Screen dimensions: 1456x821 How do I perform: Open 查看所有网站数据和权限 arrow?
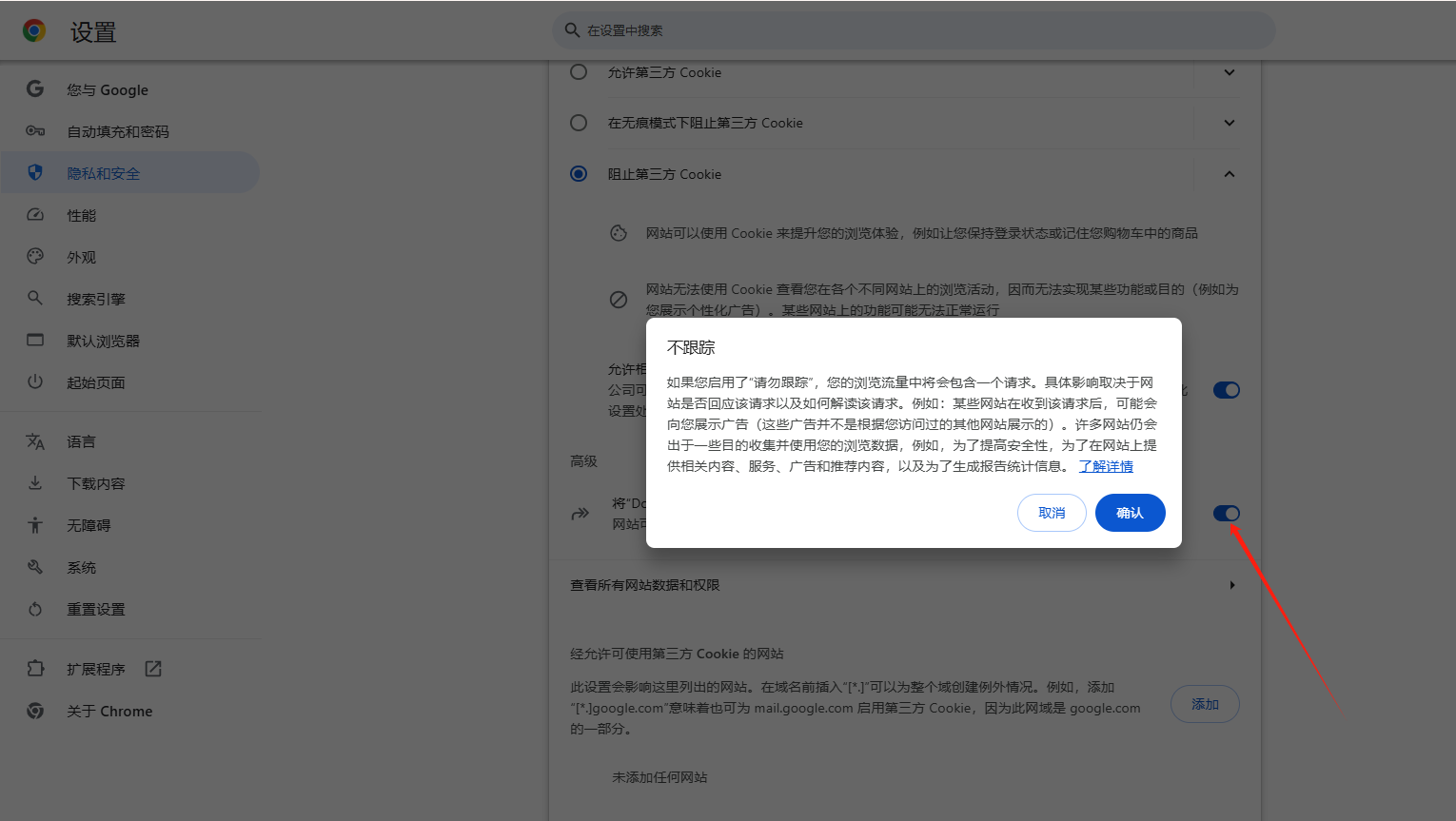[1232, 585]
